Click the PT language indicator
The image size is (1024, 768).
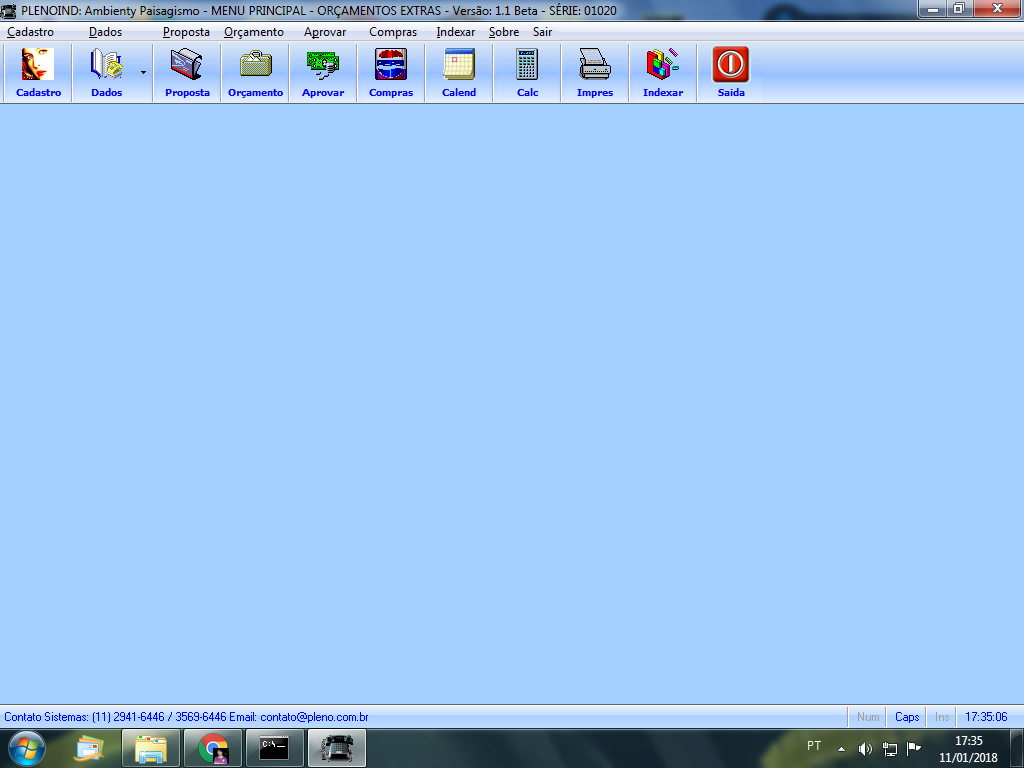(x=814, y=746)
